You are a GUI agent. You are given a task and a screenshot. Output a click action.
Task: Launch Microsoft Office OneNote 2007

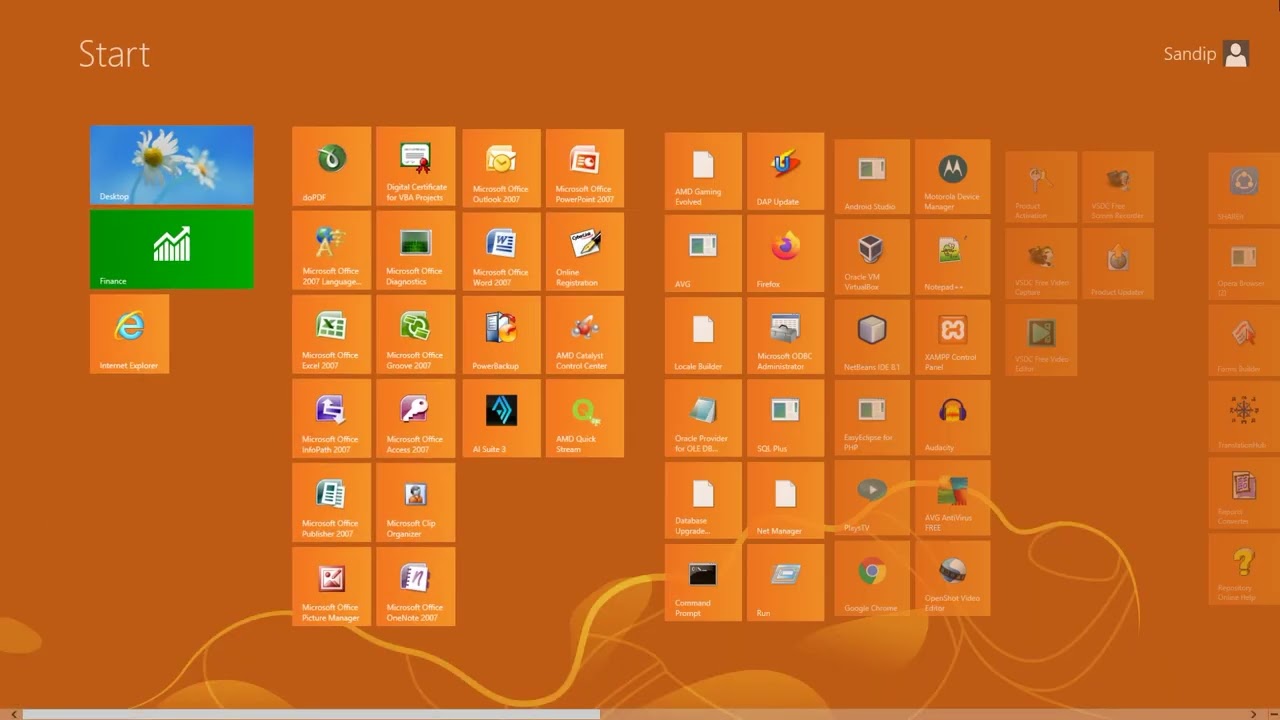pos(416,587)
